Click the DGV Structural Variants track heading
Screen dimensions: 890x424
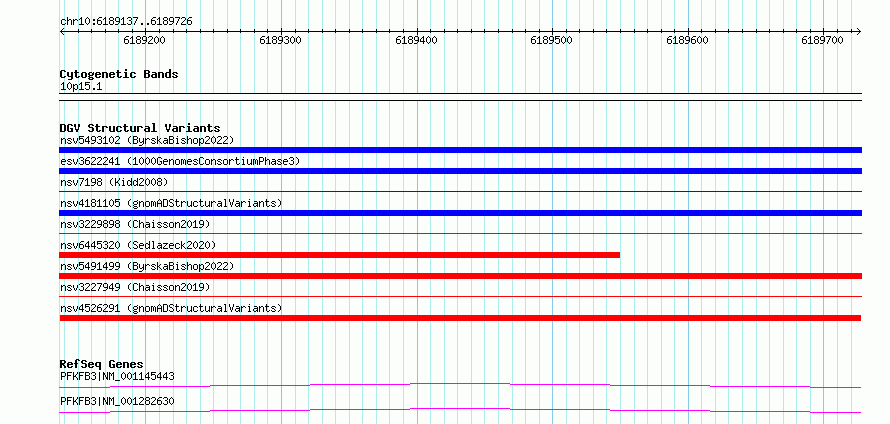click(140, 128)
